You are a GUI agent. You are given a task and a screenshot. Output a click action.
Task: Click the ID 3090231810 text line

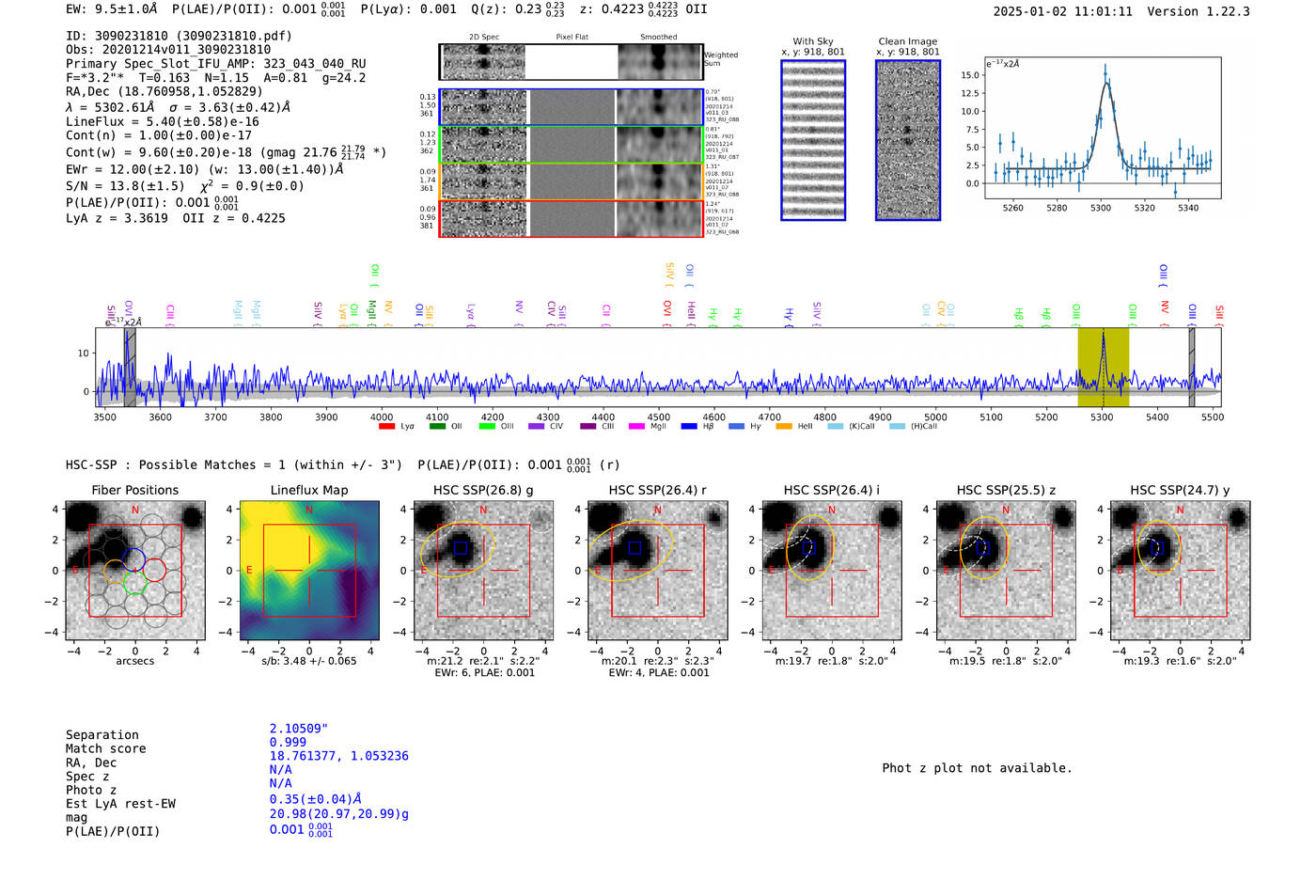tap(179, 36)
